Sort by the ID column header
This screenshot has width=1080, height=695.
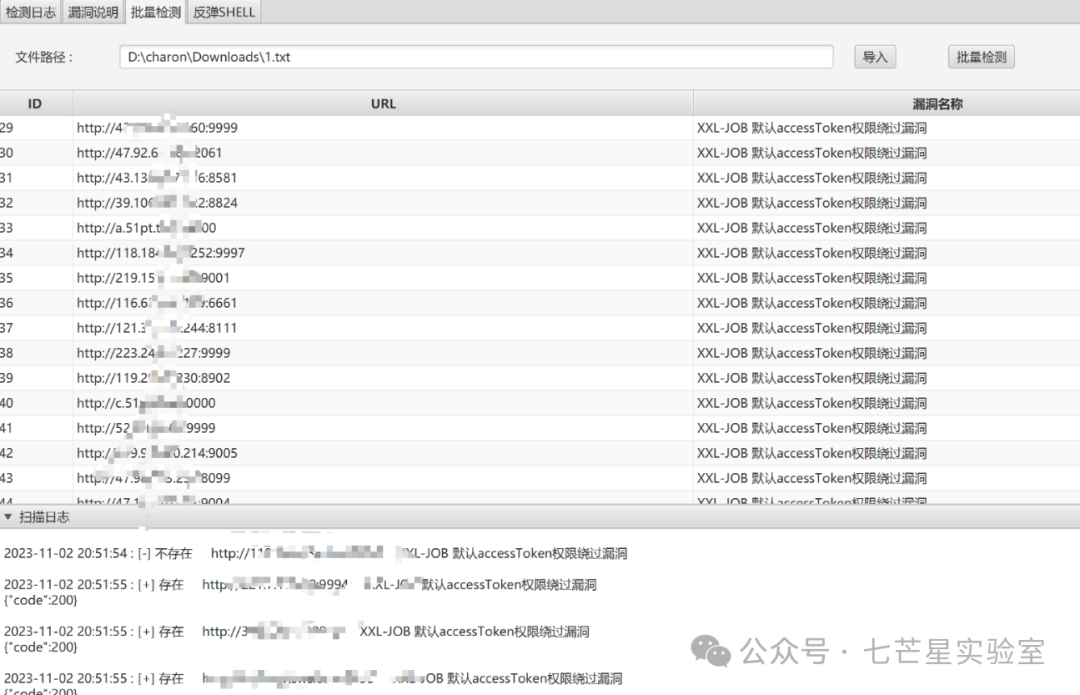(x=35, y=103)
